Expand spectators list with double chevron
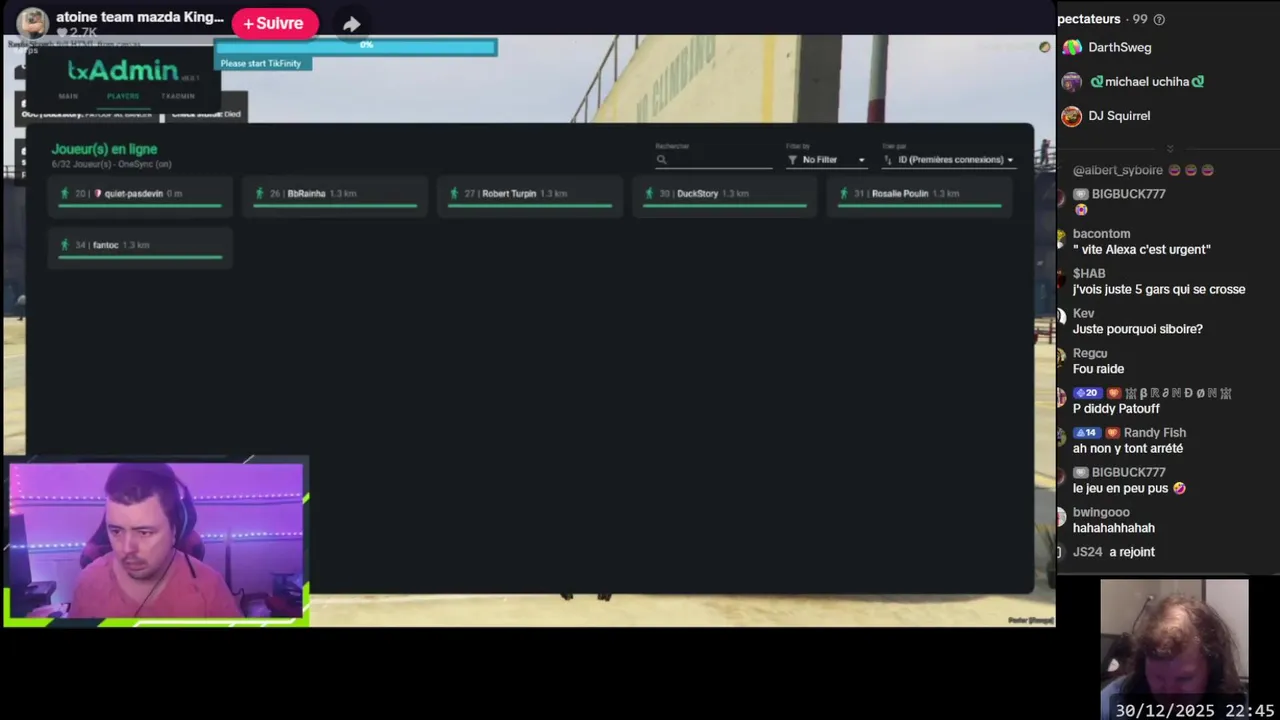The width and height of the screenshot is (1280, 720). pos(1169,149)
